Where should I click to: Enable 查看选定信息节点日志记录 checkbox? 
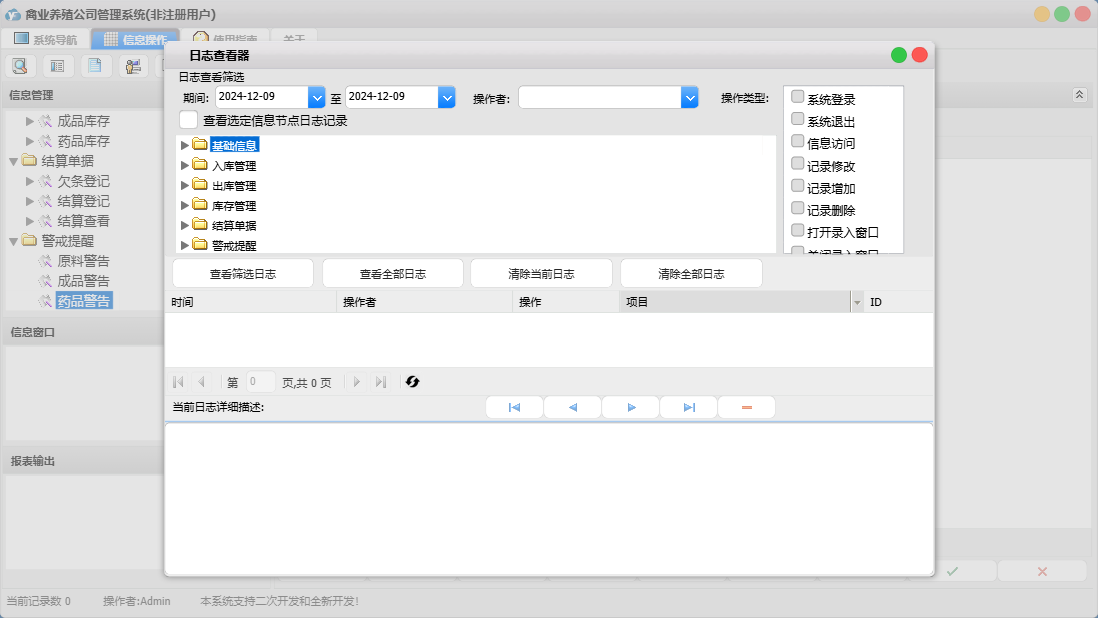(188, 120)
